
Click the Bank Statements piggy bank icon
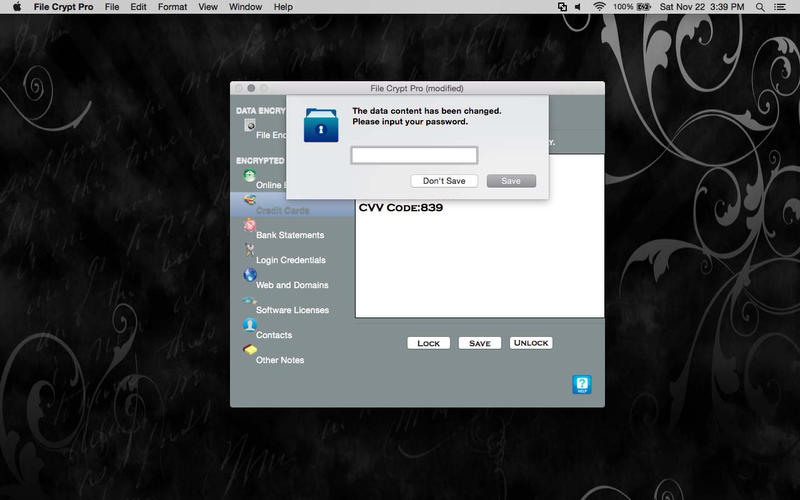[x=249, y=226]
